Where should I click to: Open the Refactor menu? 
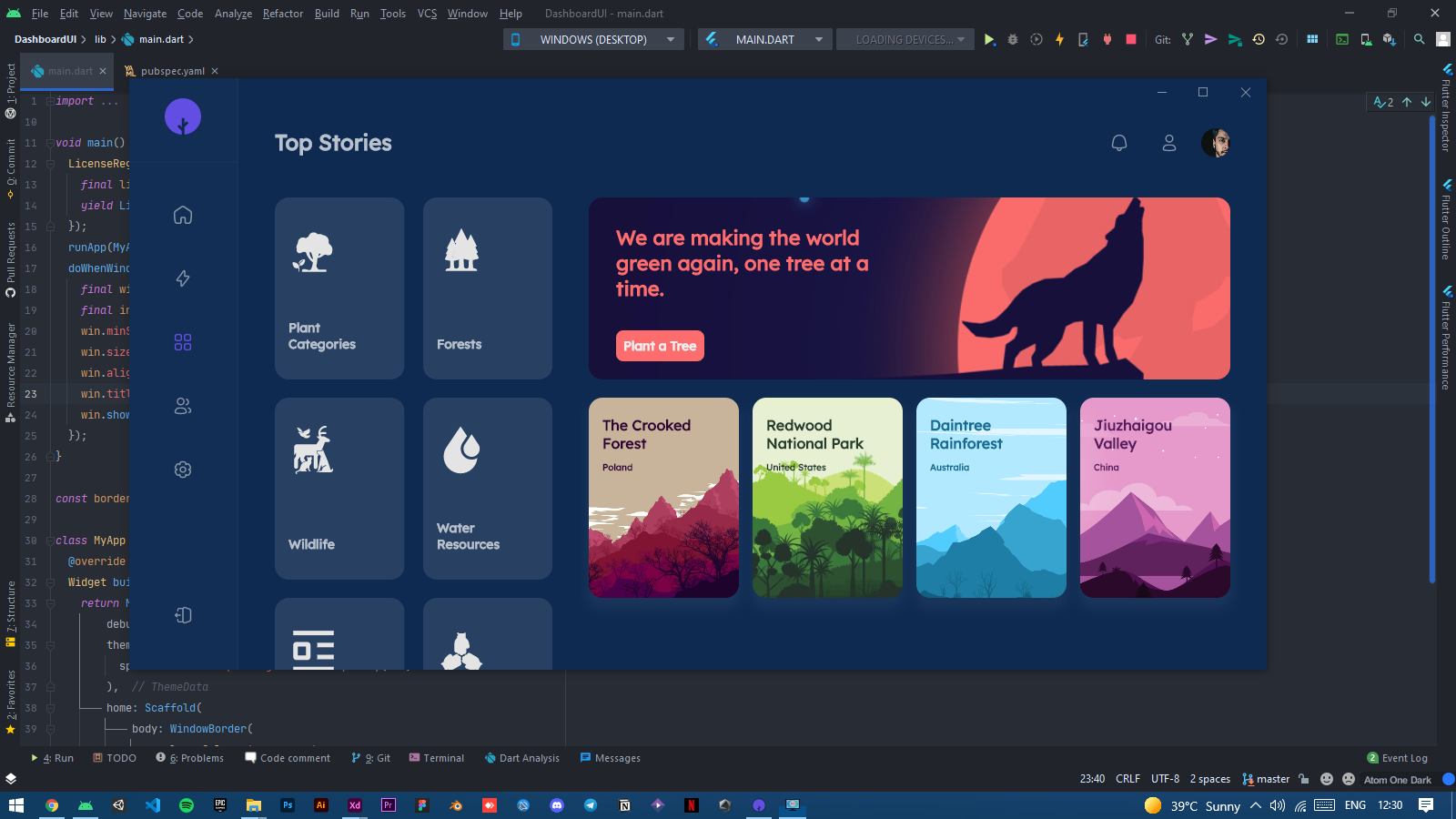click(283, 13)
